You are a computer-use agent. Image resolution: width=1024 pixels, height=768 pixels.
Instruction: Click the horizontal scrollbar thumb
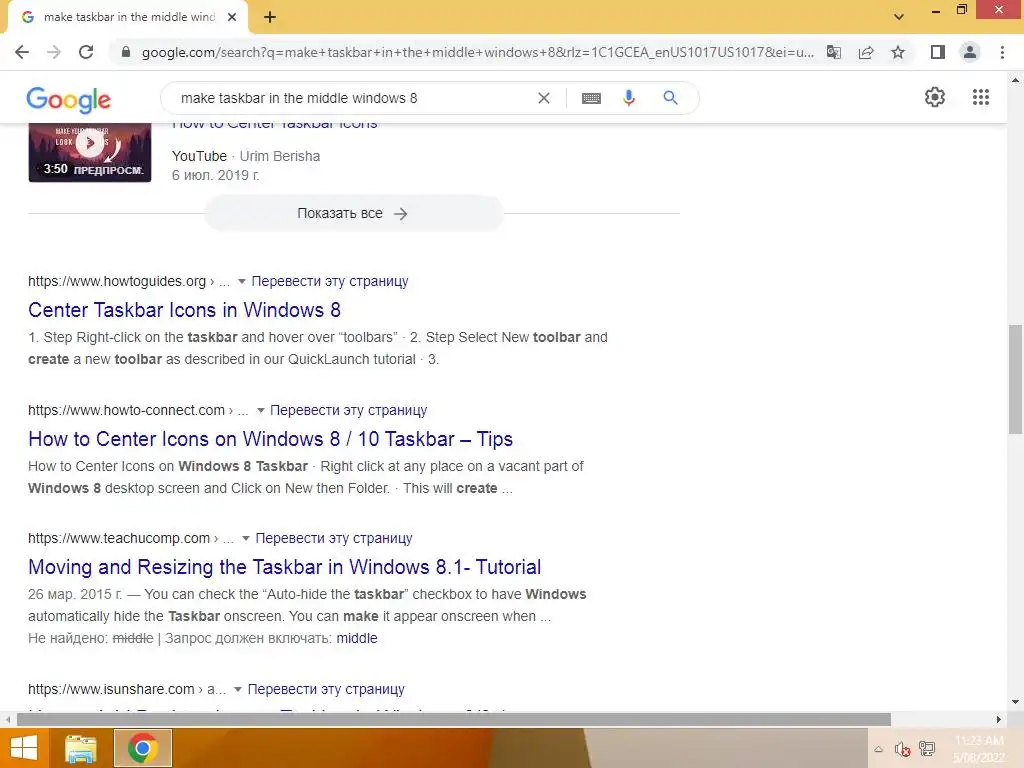[x=453, y=719]
